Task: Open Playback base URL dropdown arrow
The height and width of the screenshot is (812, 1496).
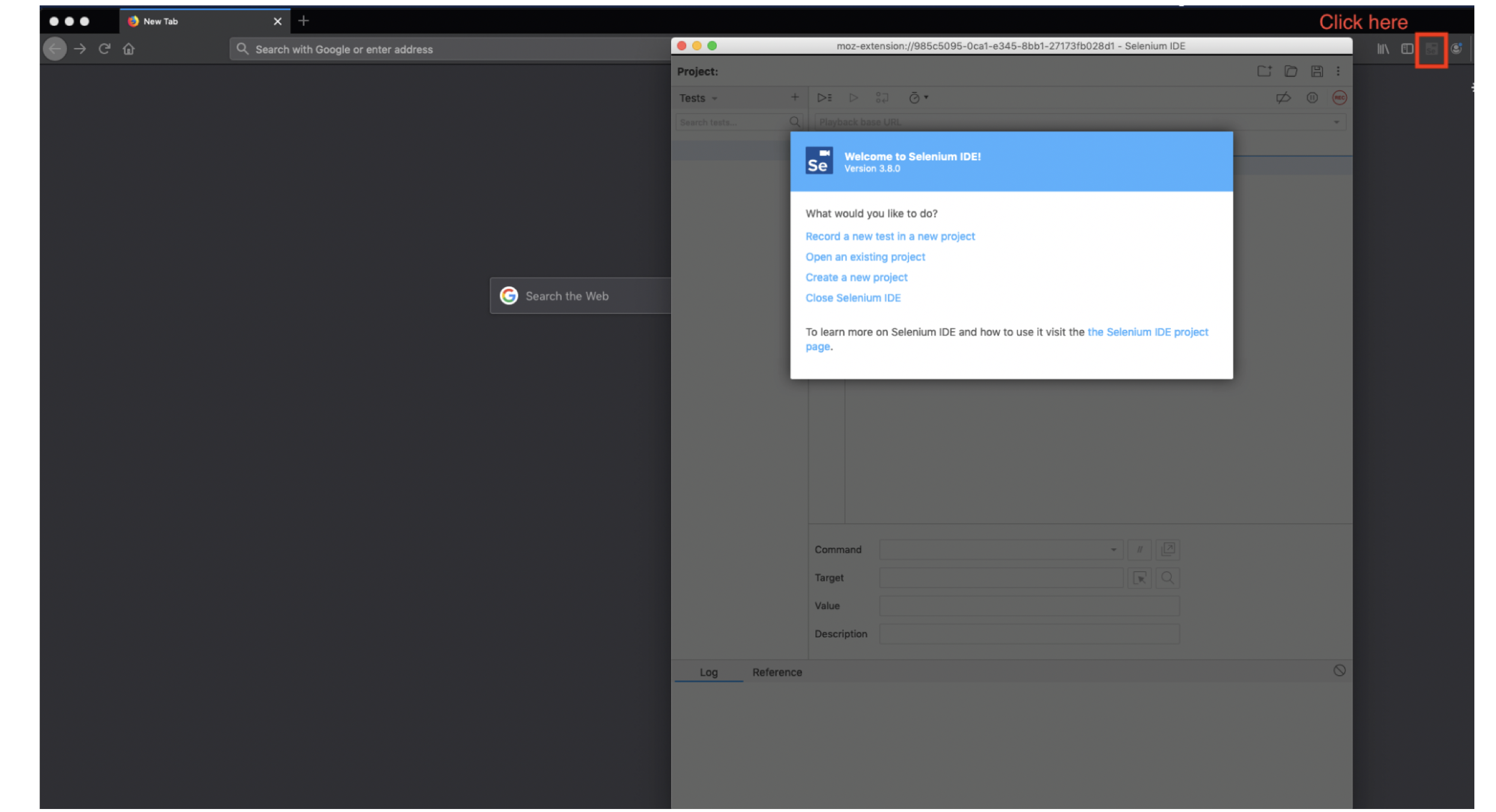Action: click(1337, 123)
